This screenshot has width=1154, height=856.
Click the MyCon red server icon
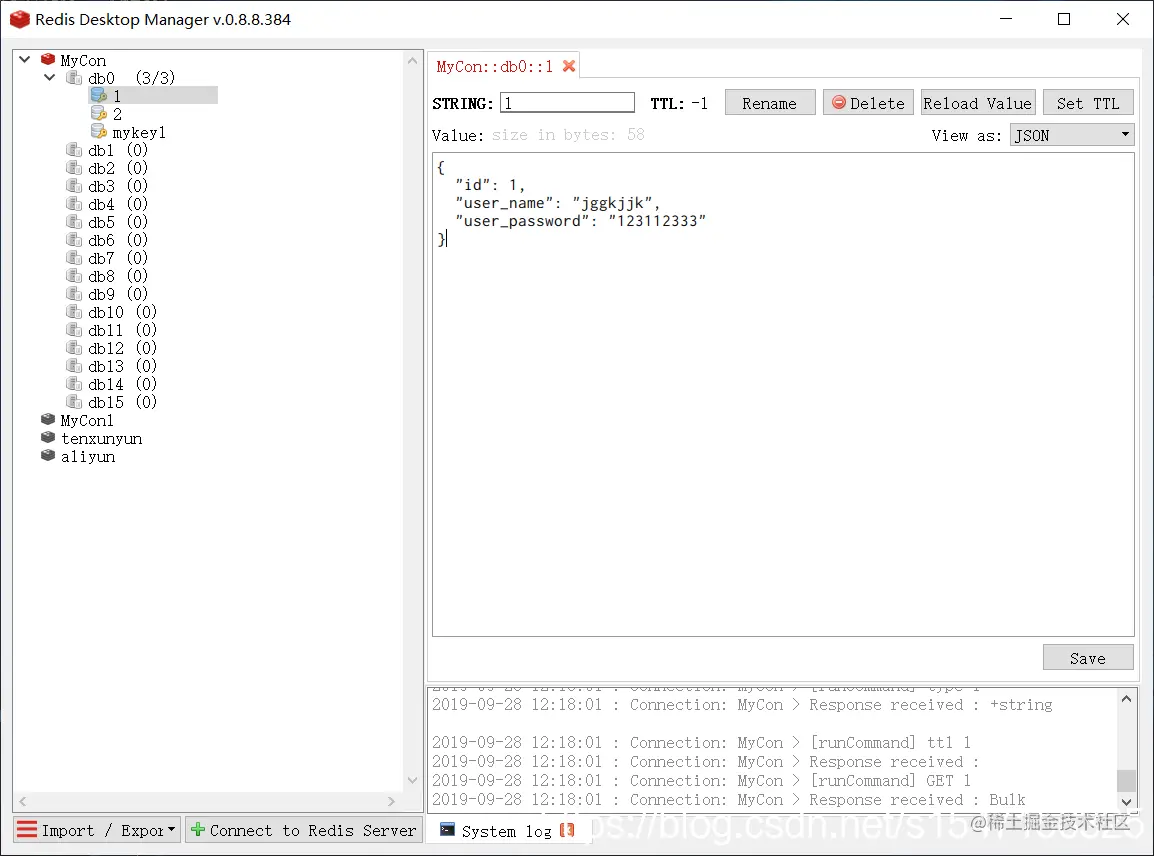[48, 59]
